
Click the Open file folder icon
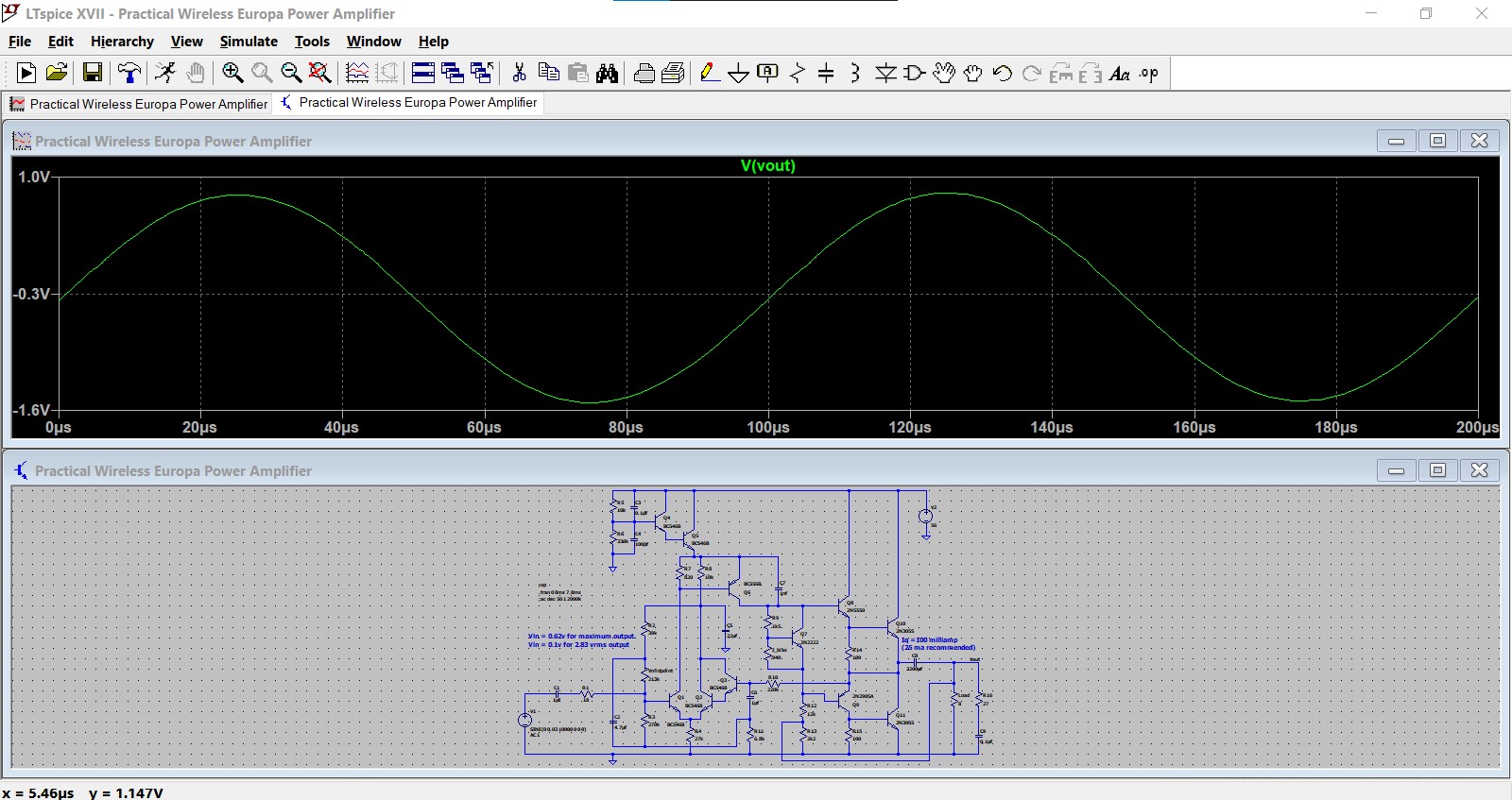point(57,73)
